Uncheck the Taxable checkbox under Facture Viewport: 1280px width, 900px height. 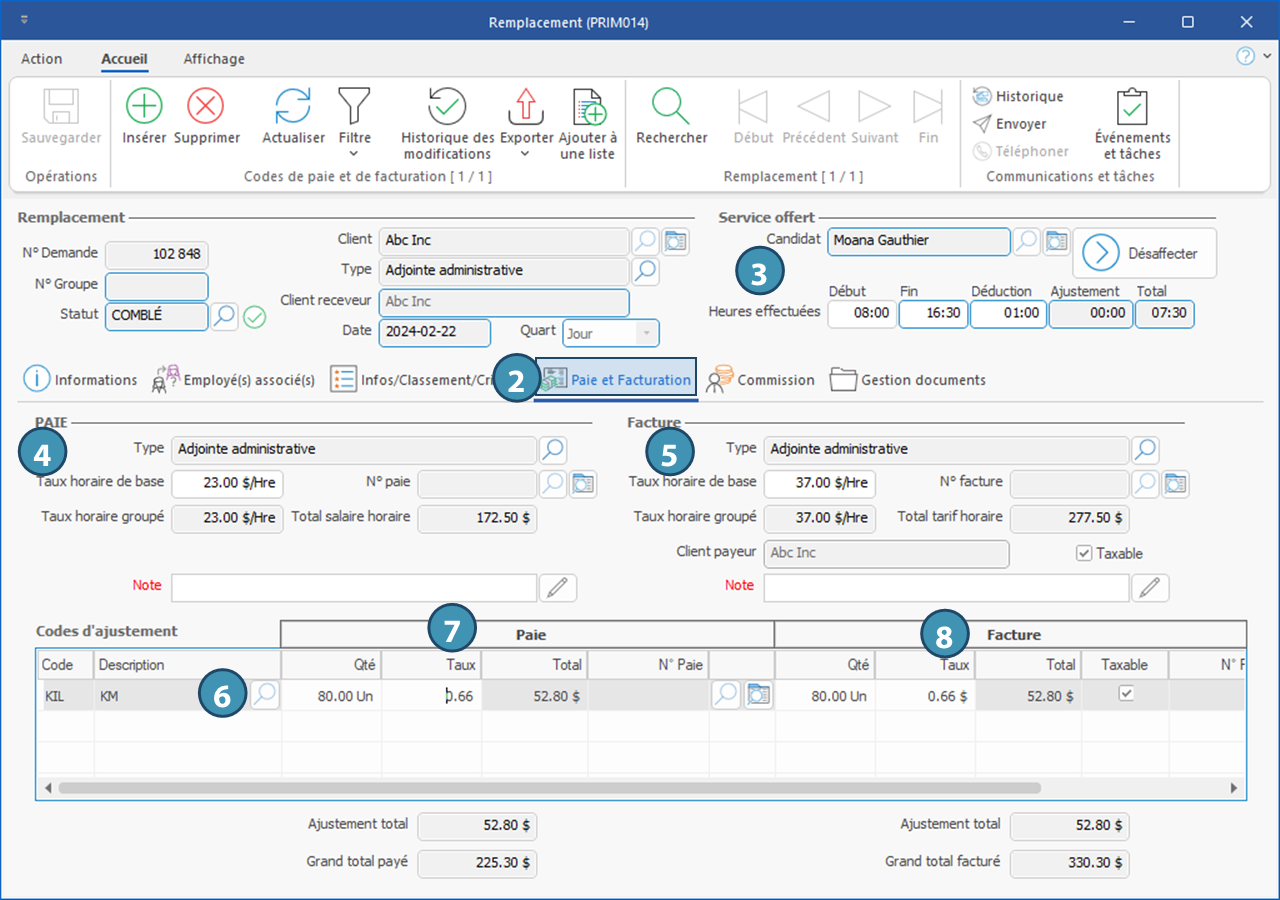coord(1083,553)
